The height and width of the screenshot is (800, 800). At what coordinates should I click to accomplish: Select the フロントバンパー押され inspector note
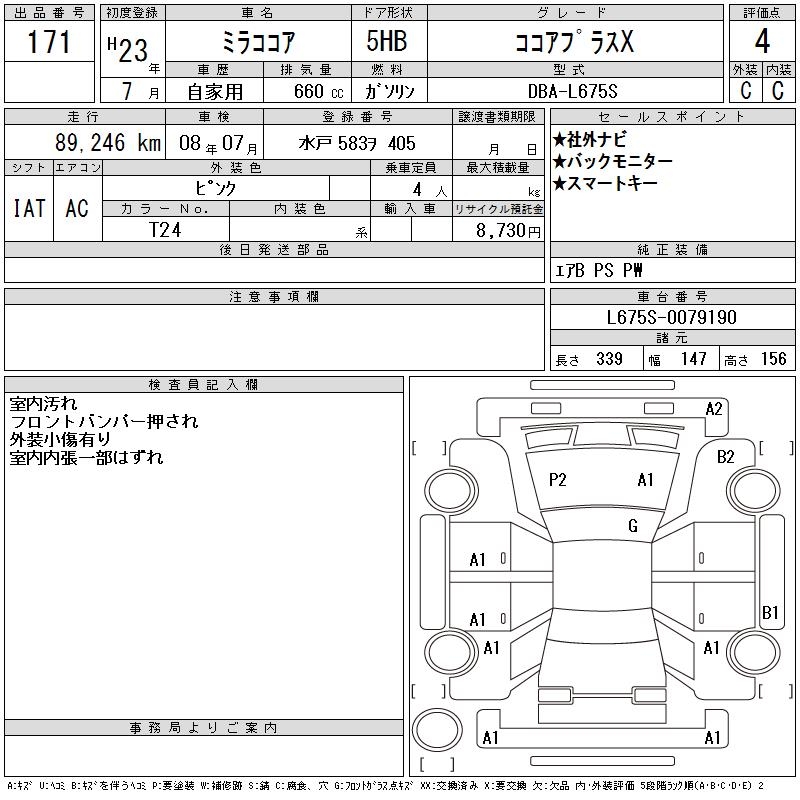pyautogui.click(x=104, y=421)
